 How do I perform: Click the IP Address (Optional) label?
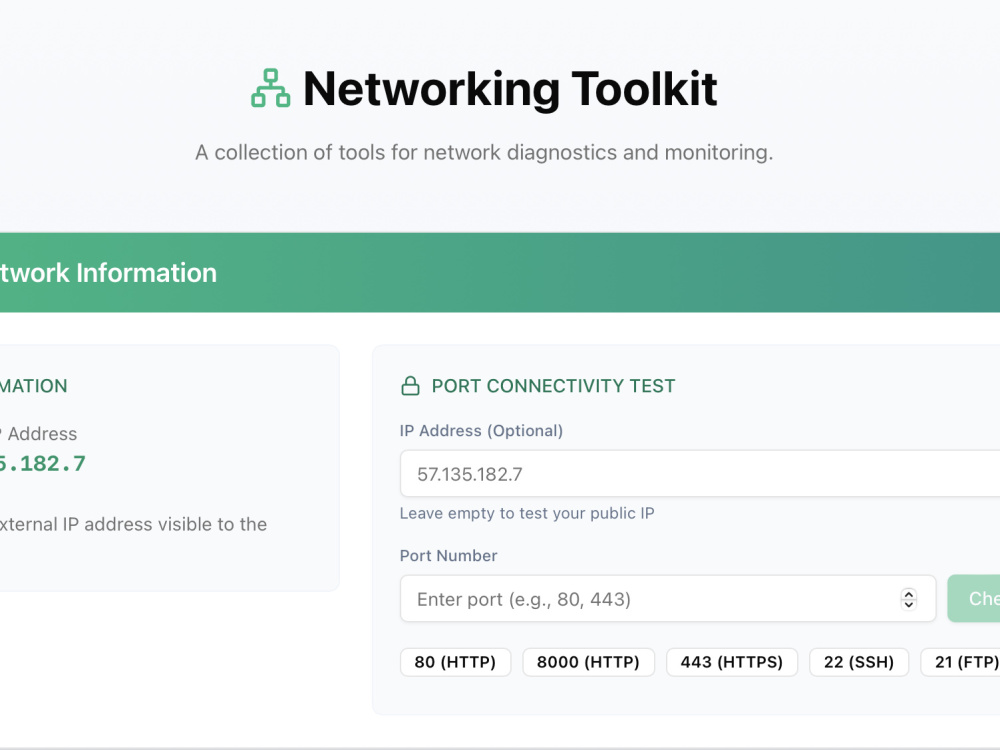[481, 430]
